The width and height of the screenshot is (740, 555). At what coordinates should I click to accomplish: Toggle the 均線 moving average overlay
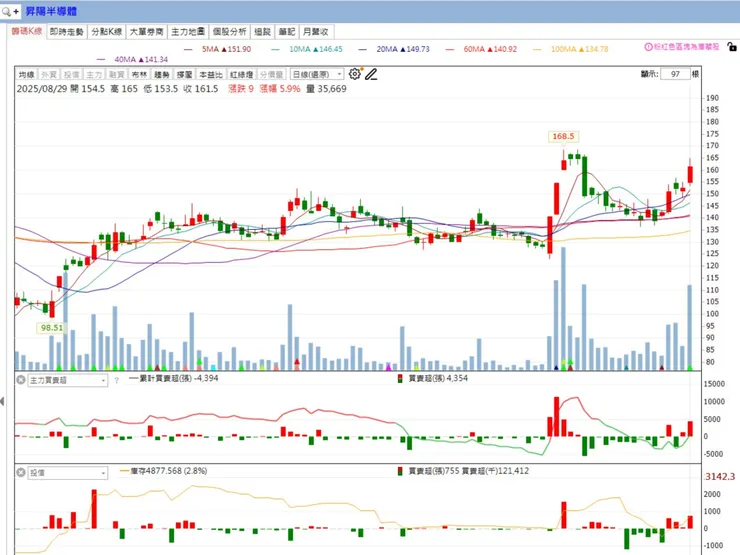pos(26,75)
